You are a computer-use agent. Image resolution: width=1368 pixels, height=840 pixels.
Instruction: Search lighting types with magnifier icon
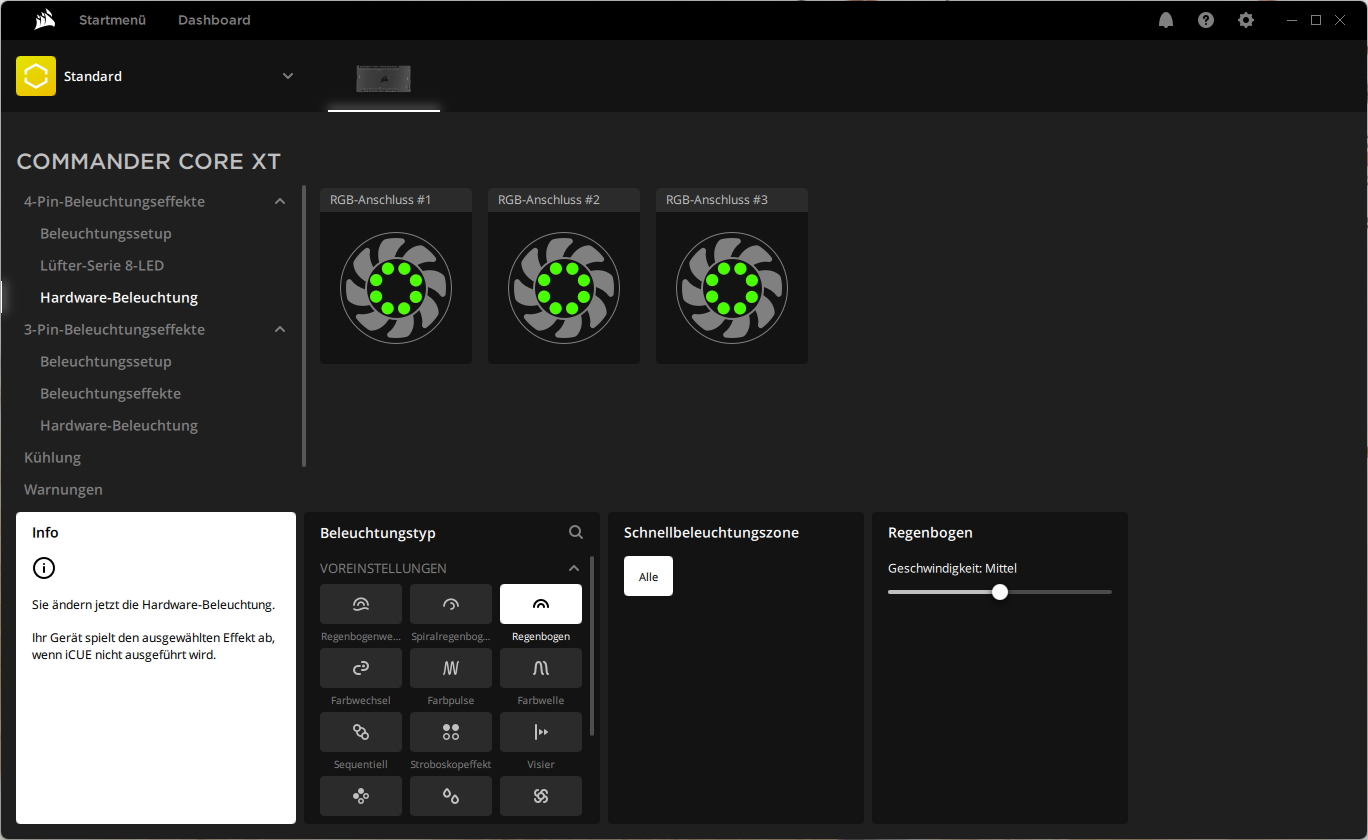576,533
